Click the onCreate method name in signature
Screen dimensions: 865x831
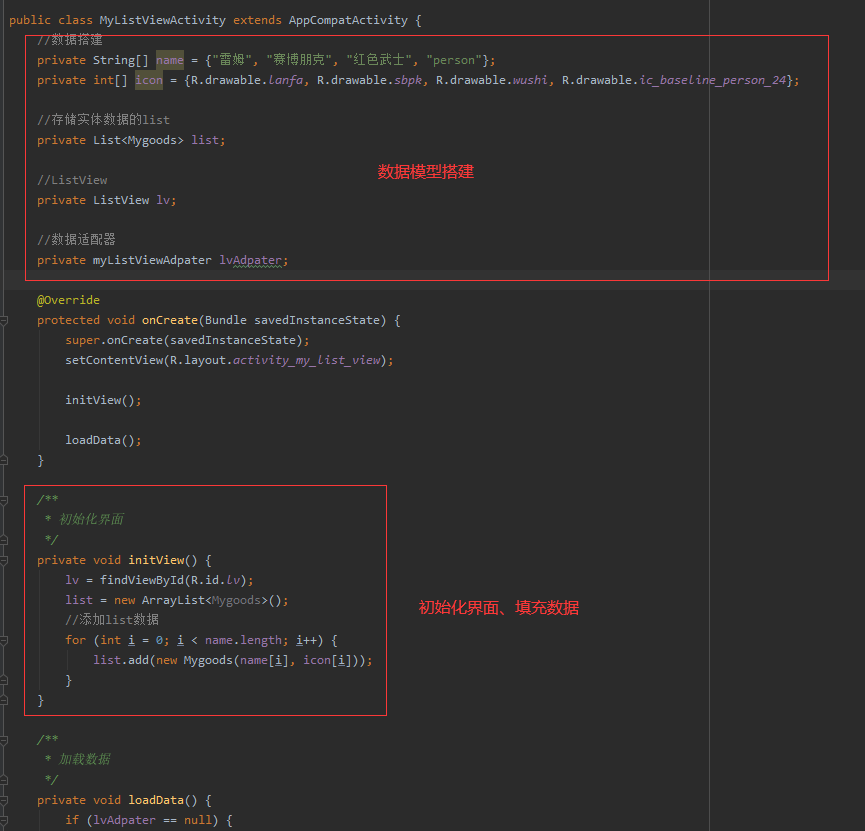169,320
